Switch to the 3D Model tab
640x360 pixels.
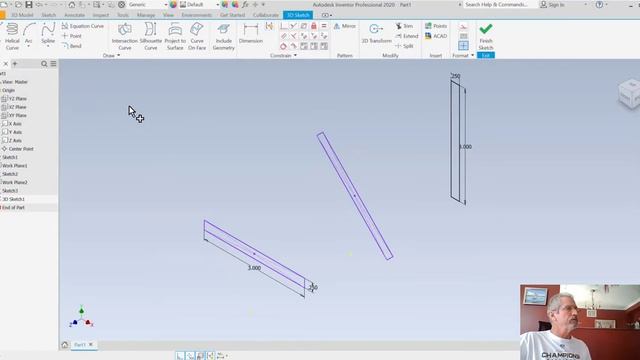coord(22,15)
